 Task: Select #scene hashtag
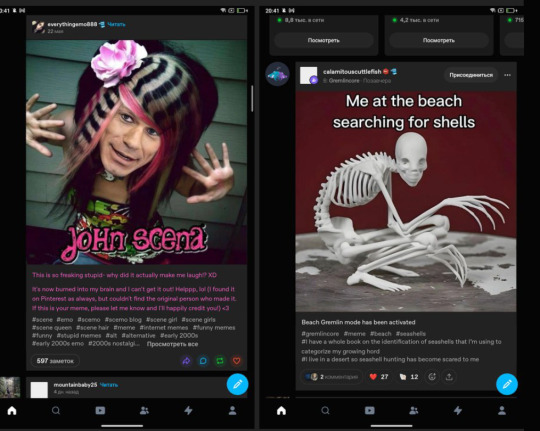tap(42, 320)
